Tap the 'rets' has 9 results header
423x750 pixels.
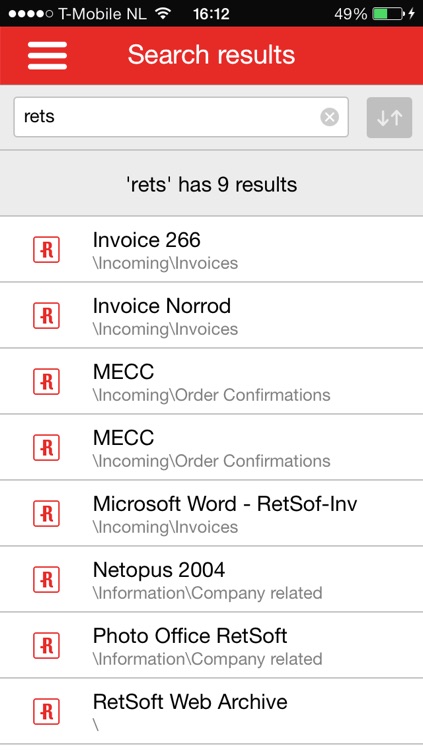tap(212, 184)
